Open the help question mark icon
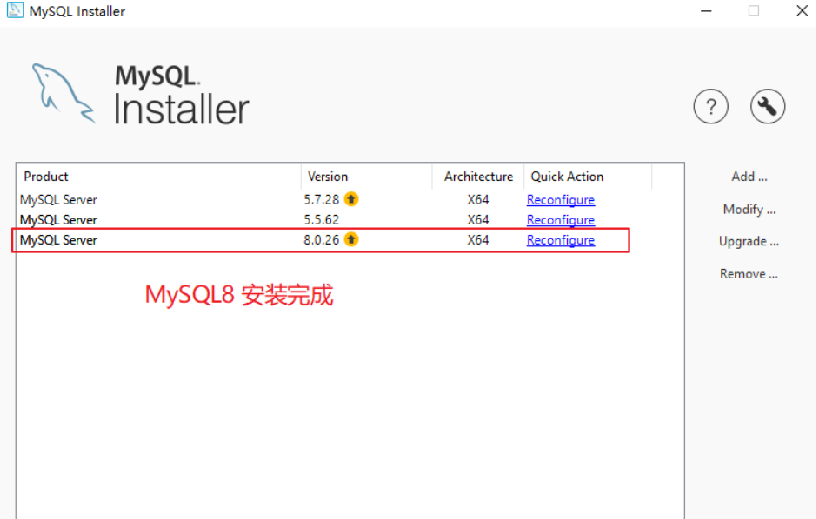The image size is (816, 519). 711,107
